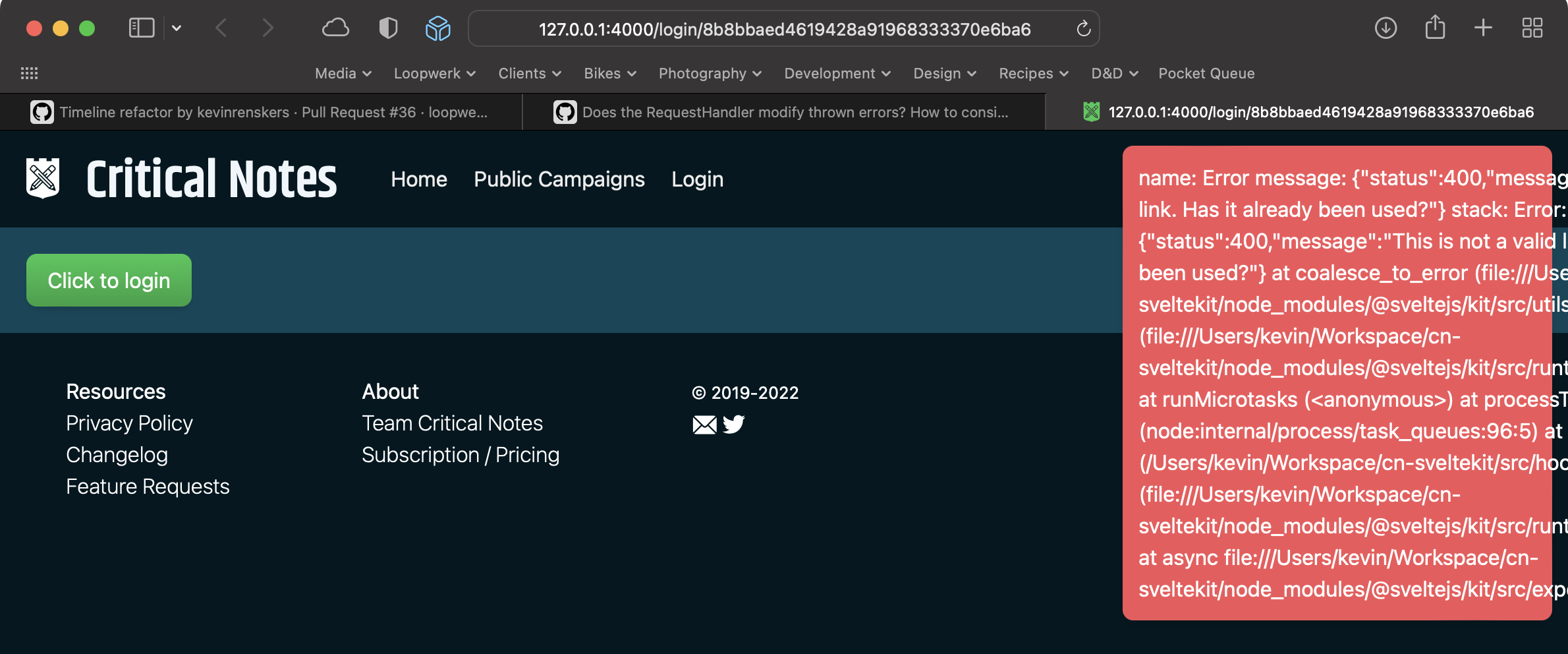The height and width of the screenshot is (654, 1568).
Task: Open the favorites grid dots icon
Action: coord(30,73)
